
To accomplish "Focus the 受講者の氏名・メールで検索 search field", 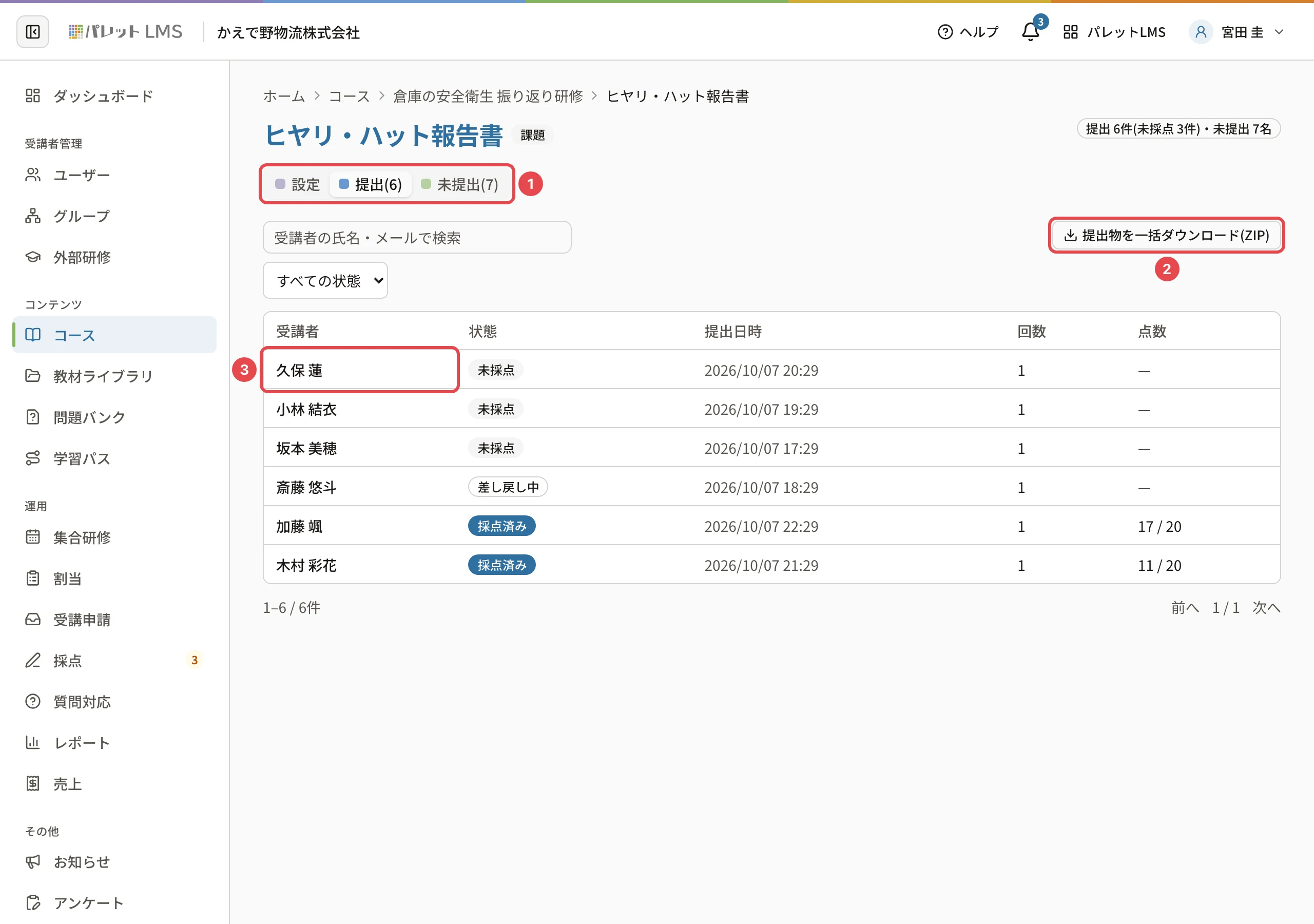I will pyautogui.click(x=417, y=238).
